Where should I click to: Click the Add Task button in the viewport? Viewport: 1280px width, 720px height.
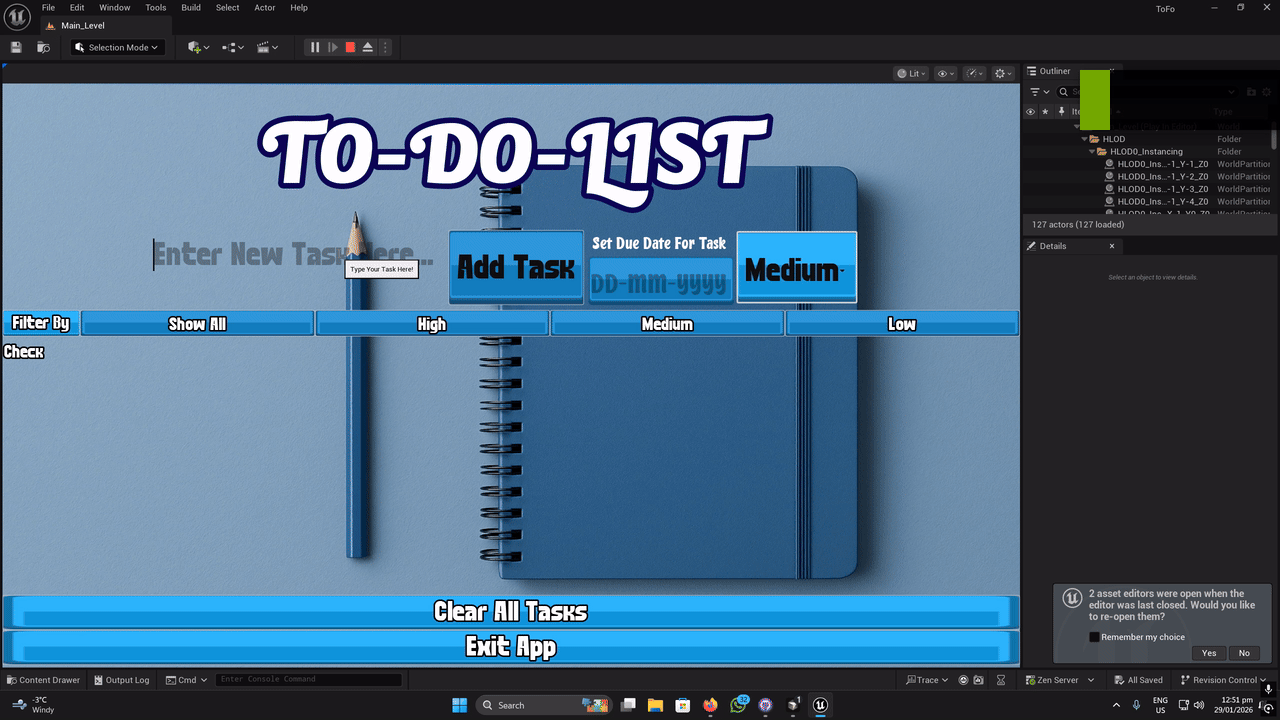pos(515,267)
